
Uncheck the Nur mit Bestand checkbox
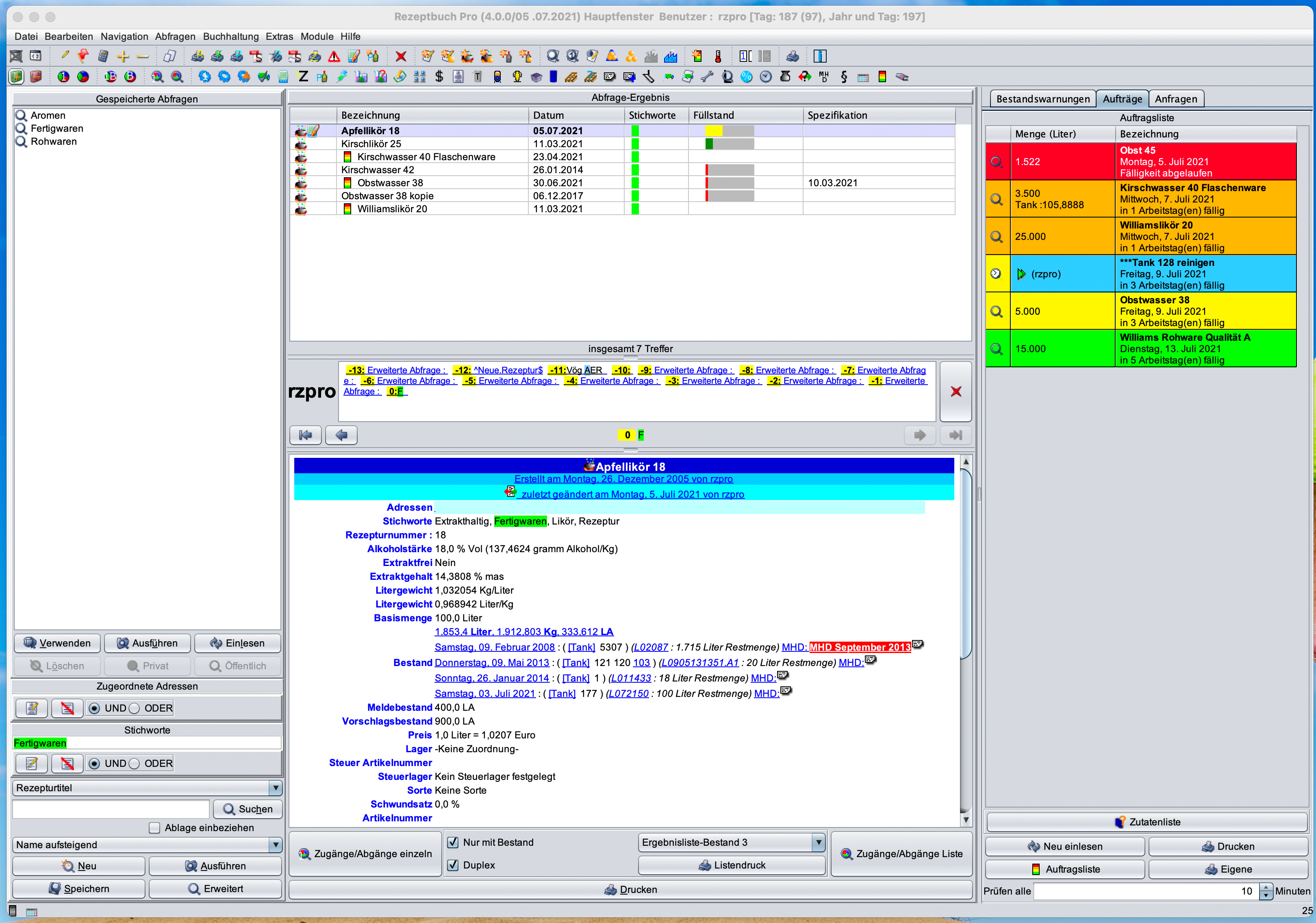[x=453, y=842]
